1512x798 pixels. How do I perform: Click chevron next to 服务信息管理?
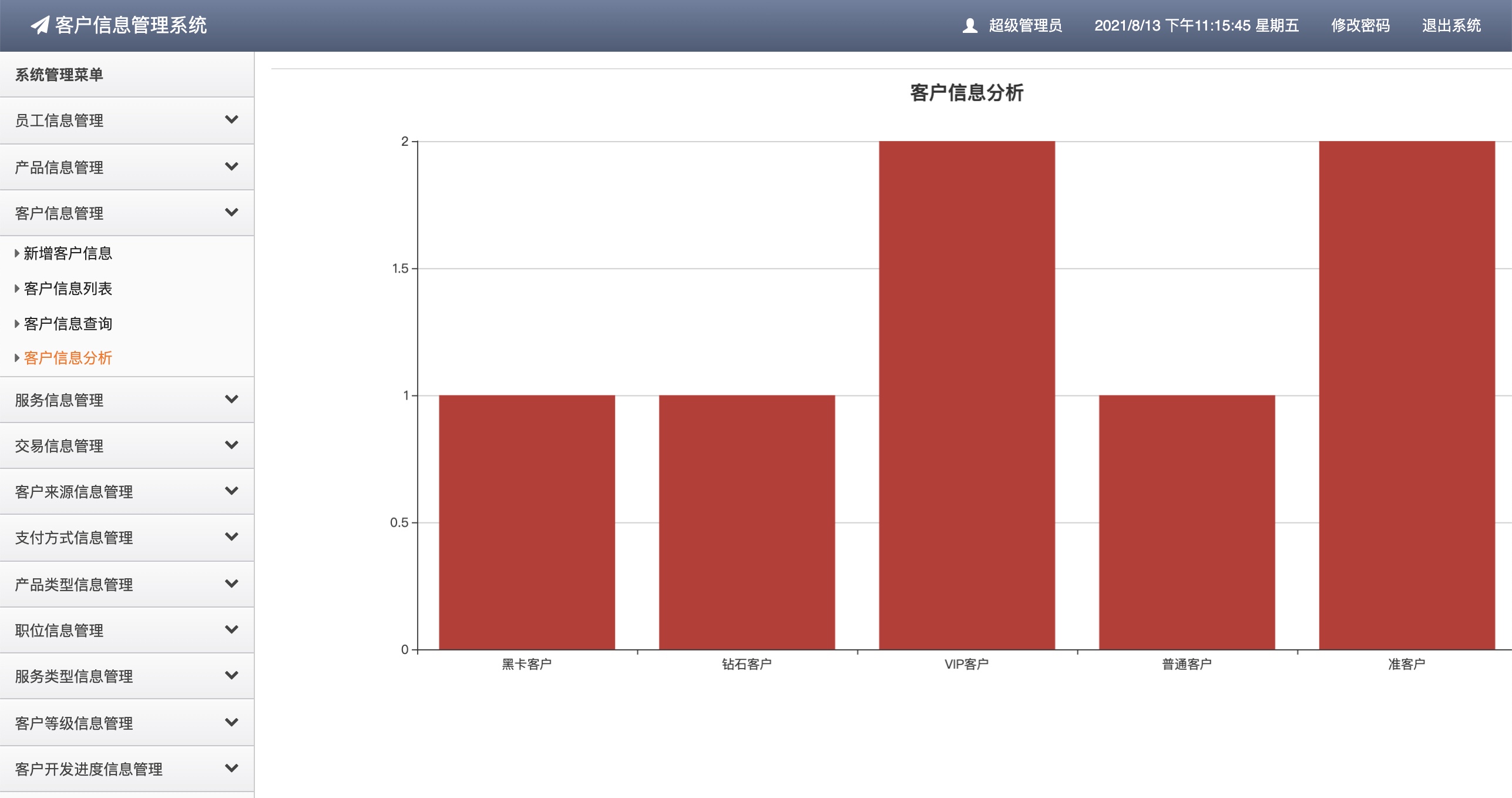tap(231, 399)
